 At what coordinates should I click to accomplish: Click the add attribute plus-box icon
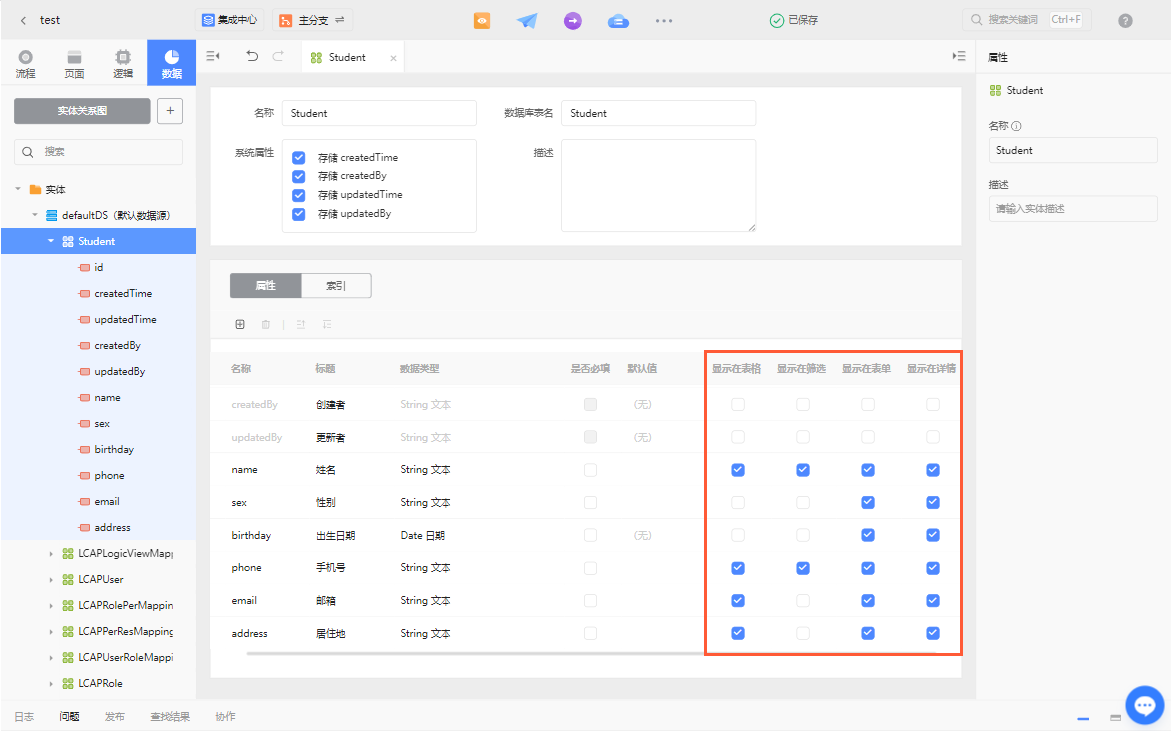[x=240, y=324]
